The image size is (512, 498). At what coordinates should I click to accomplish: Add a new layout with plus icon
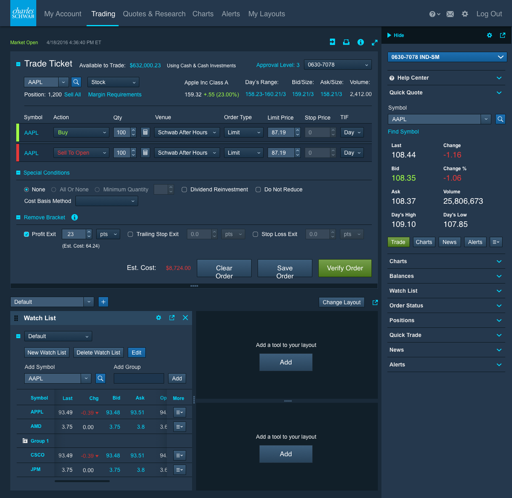click(103, 302)
